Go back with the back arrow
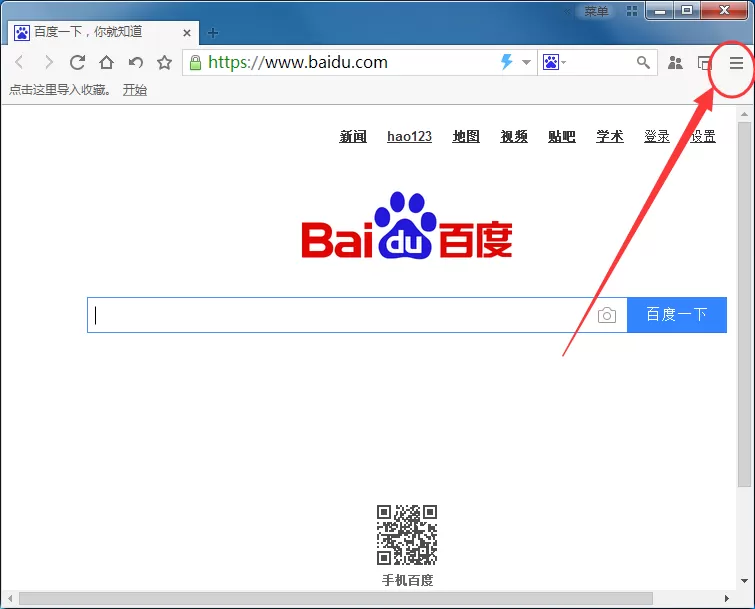This screenshot has width=755, height=609. (x=19, y=62)
